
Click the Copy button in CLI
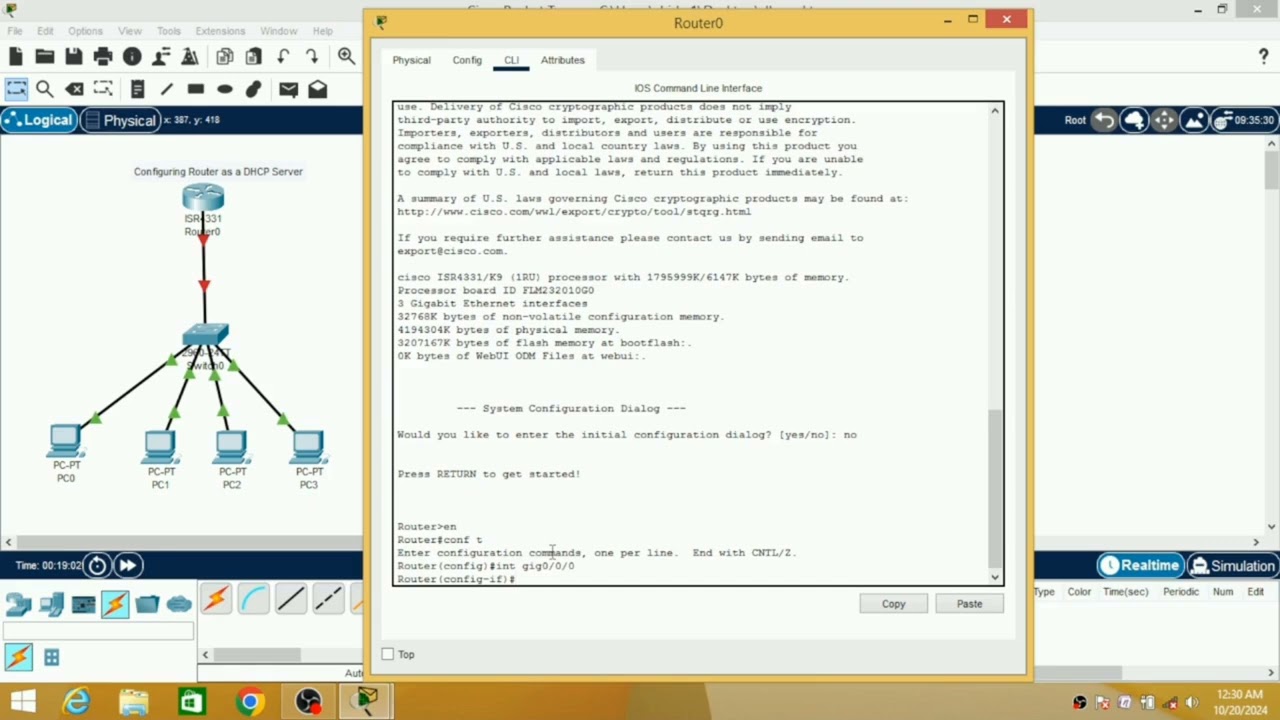point(893,604)
